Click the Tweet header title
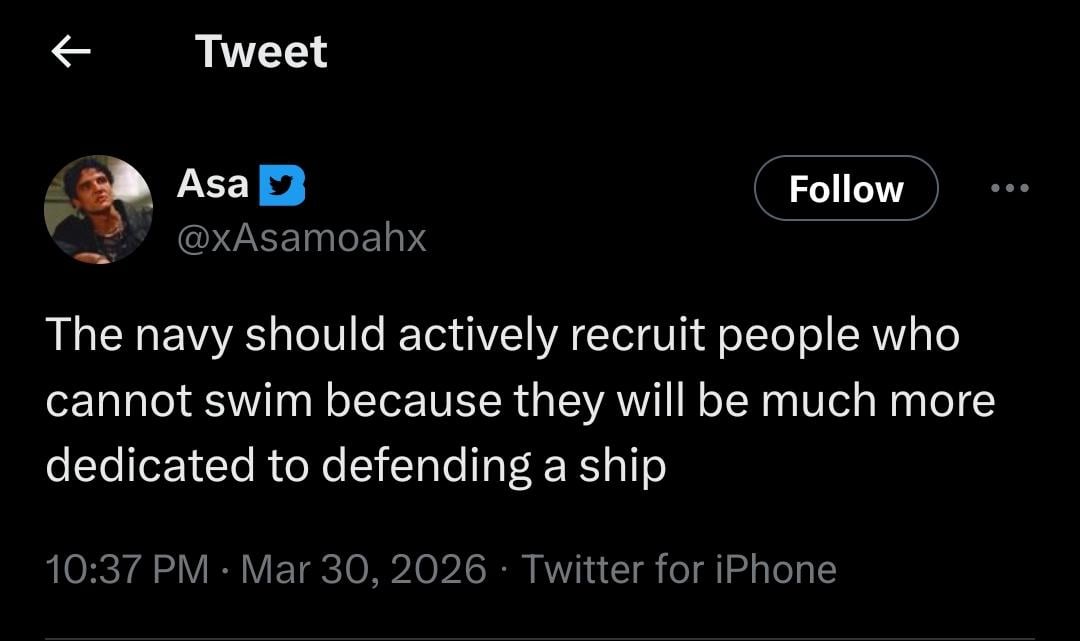This screenshot has height=641, width=1080. tap(261, 52)
